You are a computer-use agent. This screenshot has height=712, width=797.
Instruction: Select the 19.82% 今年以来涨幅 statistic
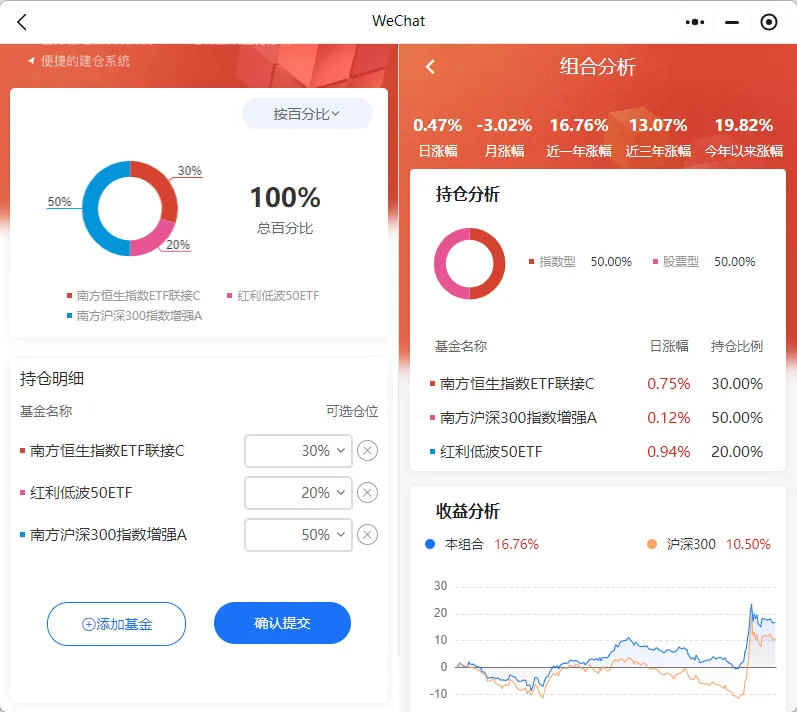tap(744, 137)
